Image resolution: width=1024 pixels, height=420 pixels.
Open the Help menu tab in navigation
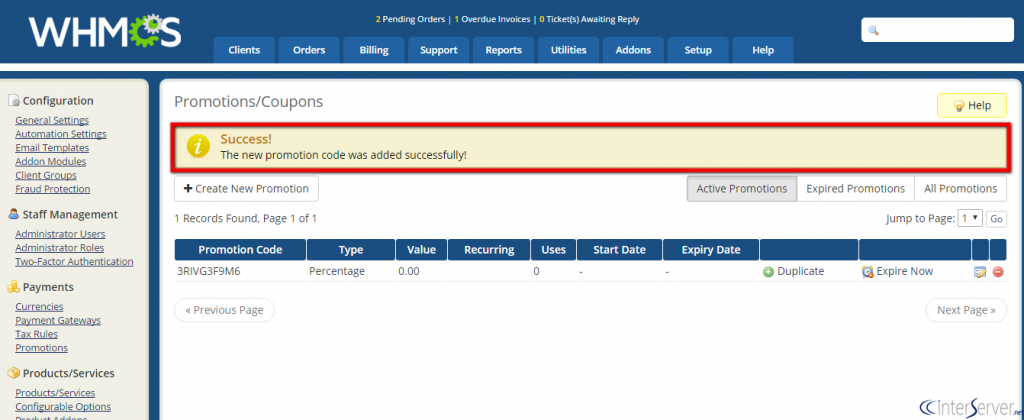[763, 50]
